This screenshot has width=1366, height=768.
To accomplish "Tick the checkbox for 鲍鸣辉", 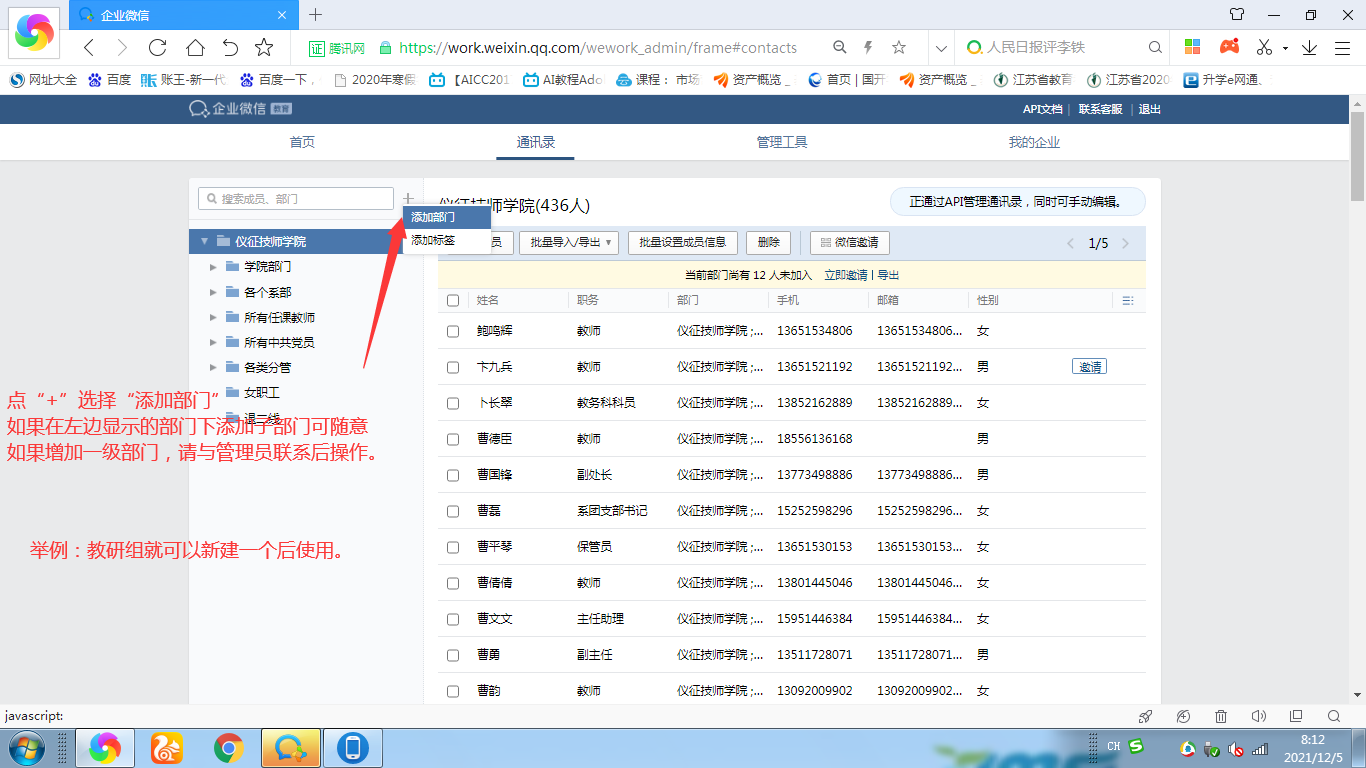I will 453,331.
